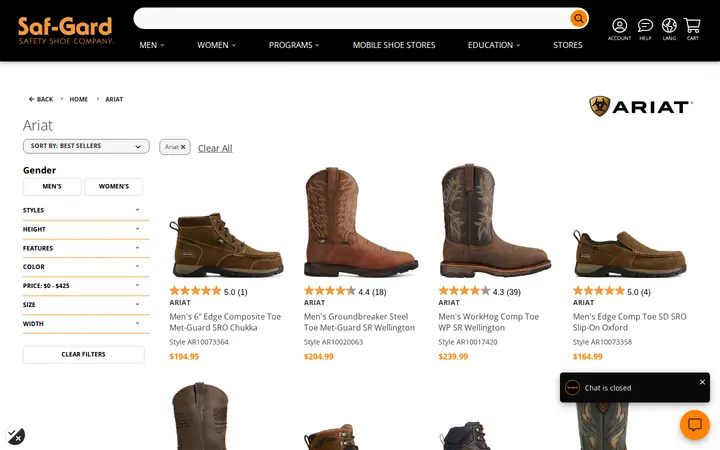Go to Mobile Shoe Stores

click(x=394, y=45)
